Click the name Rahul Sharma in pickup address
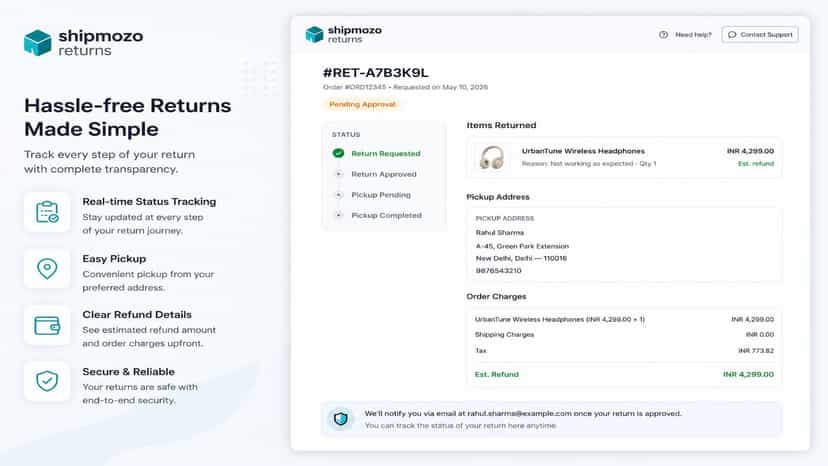The image size is (828, 466). pos(500,232)
